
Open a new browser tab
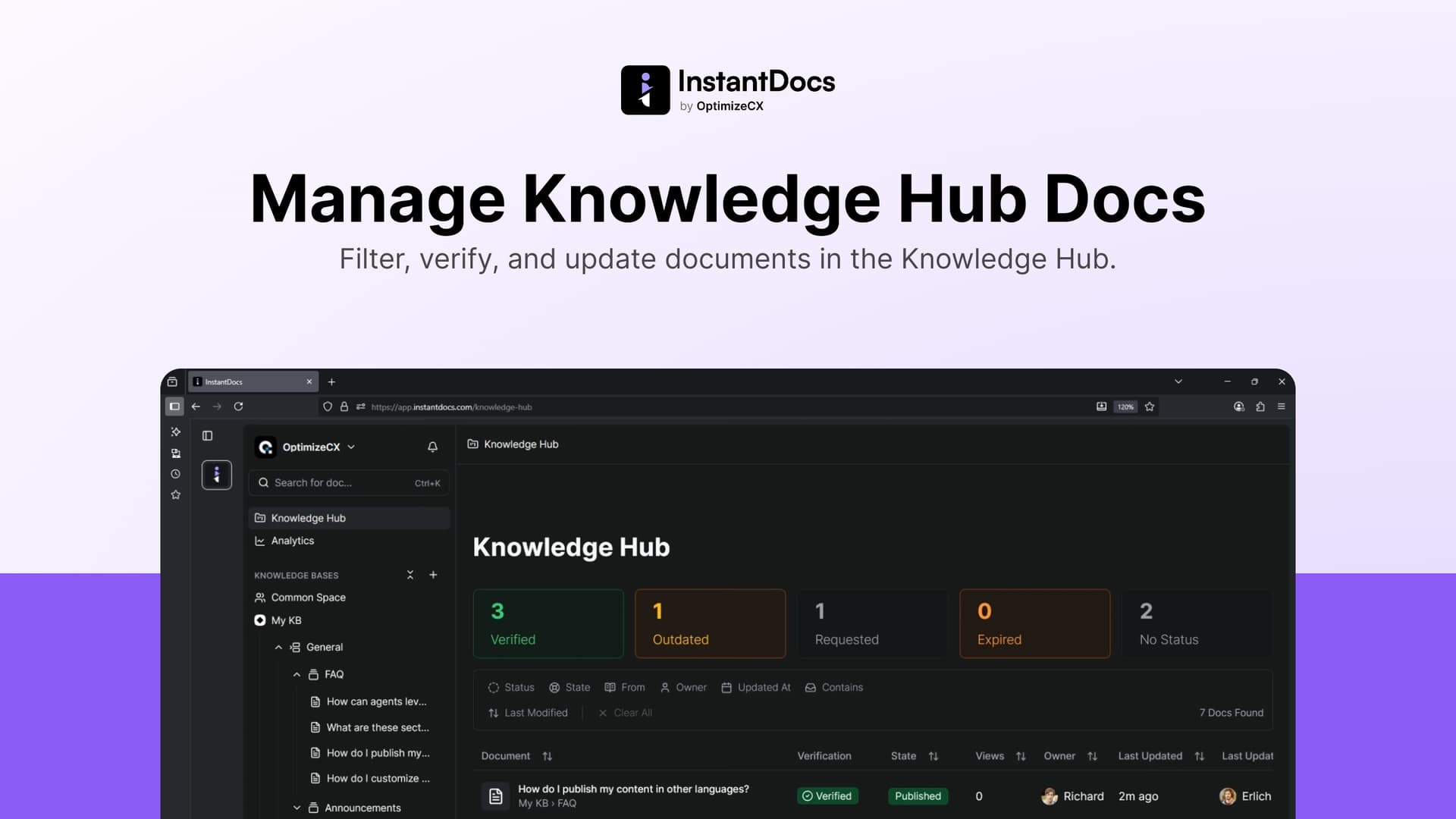point(331,381)
